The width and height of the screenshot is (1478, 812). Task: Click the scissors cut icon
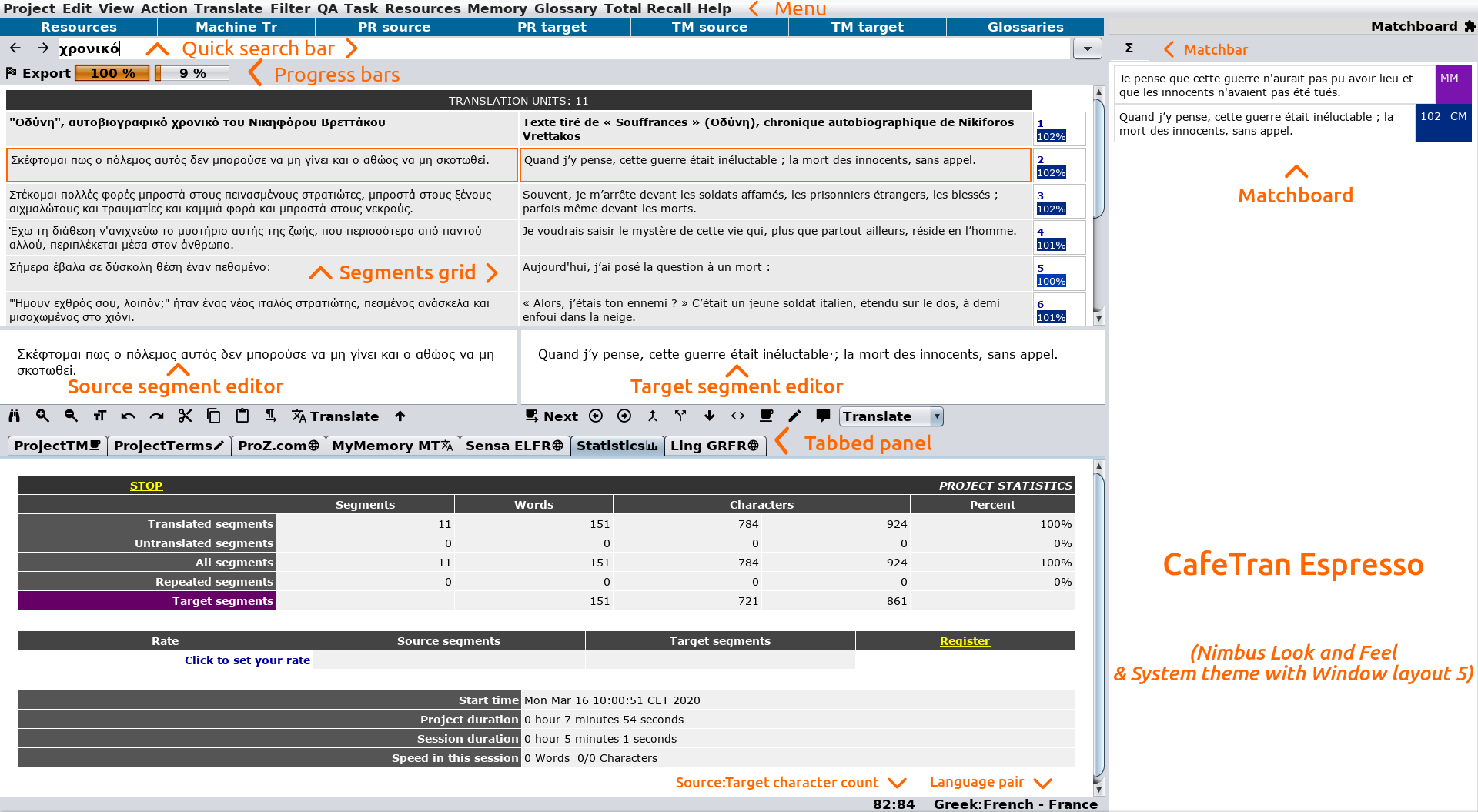[x=185, y=416]
